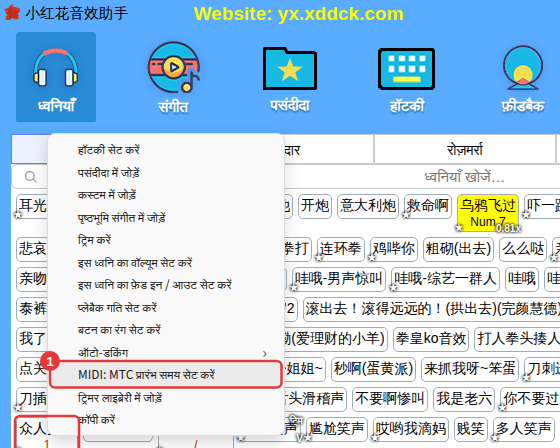Play the 滚出去！滚得远远的 sound button
The height and width of the screenshot is (448, 560).
[431, 309]
